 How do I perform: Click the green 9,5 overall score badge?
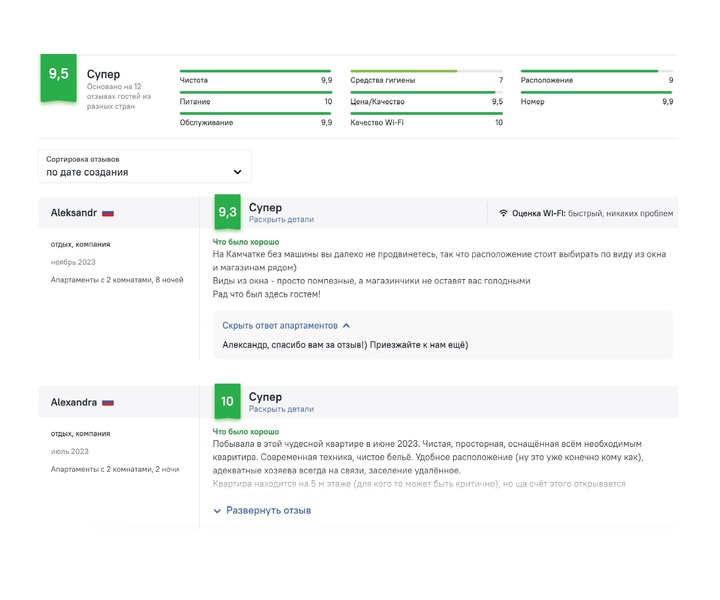pos(59,77)
